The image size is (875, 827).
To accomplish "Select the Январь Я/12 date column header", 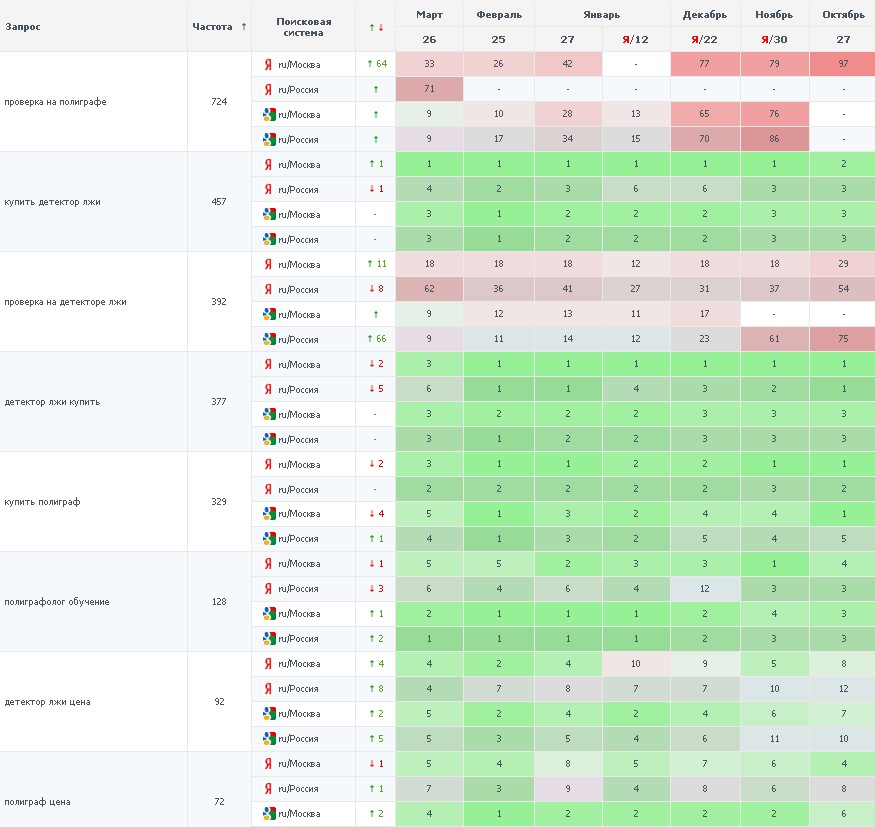I will (x=636, y=39).
